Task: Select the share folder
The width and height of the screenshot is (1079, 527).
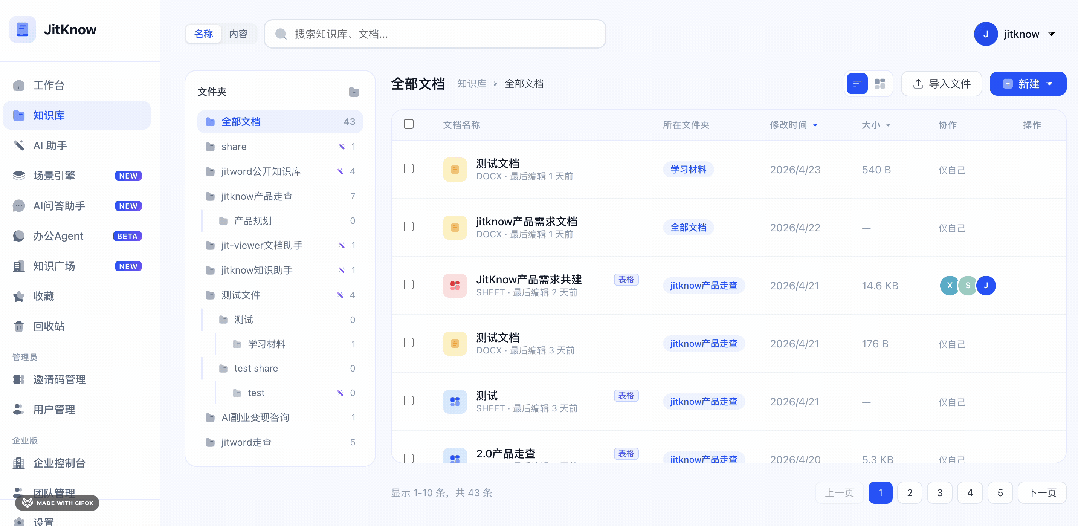Action: tap(280, 147)
